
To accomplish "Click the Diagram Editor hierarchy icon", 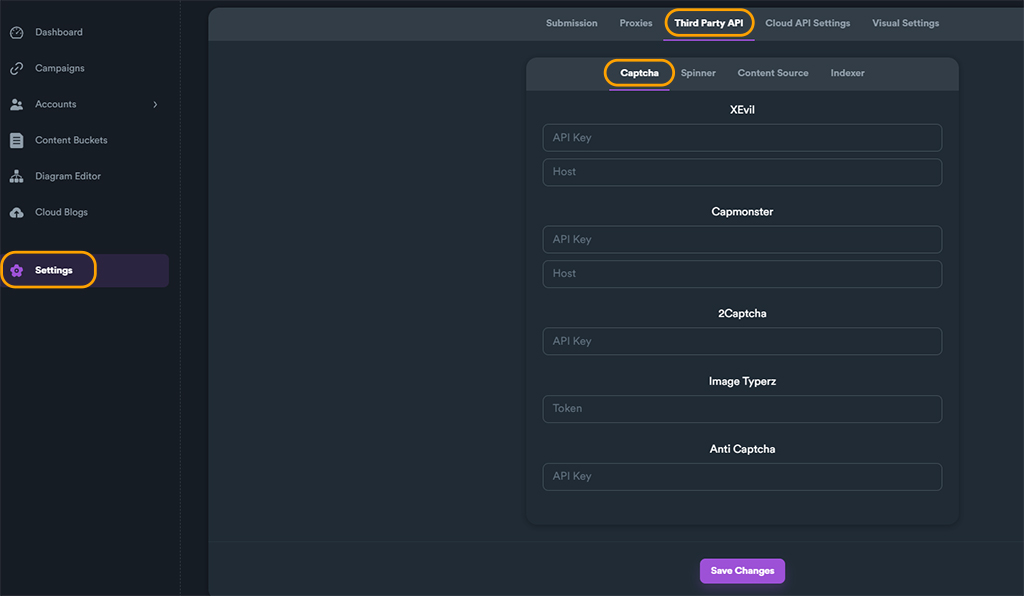I will pyautogui.click(x=17, y=176).
